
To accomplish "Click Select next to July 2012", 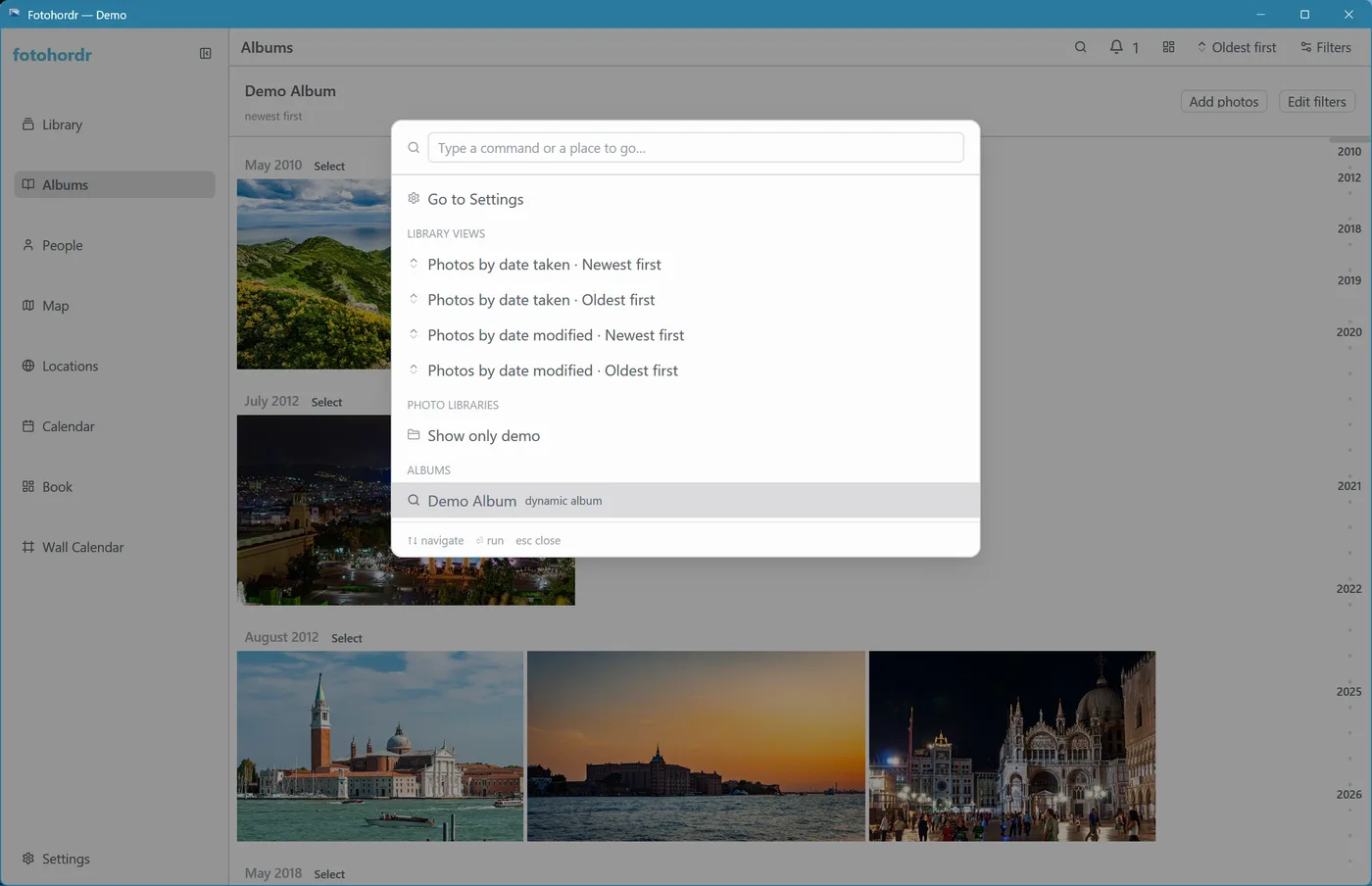I will coord(326,402).
